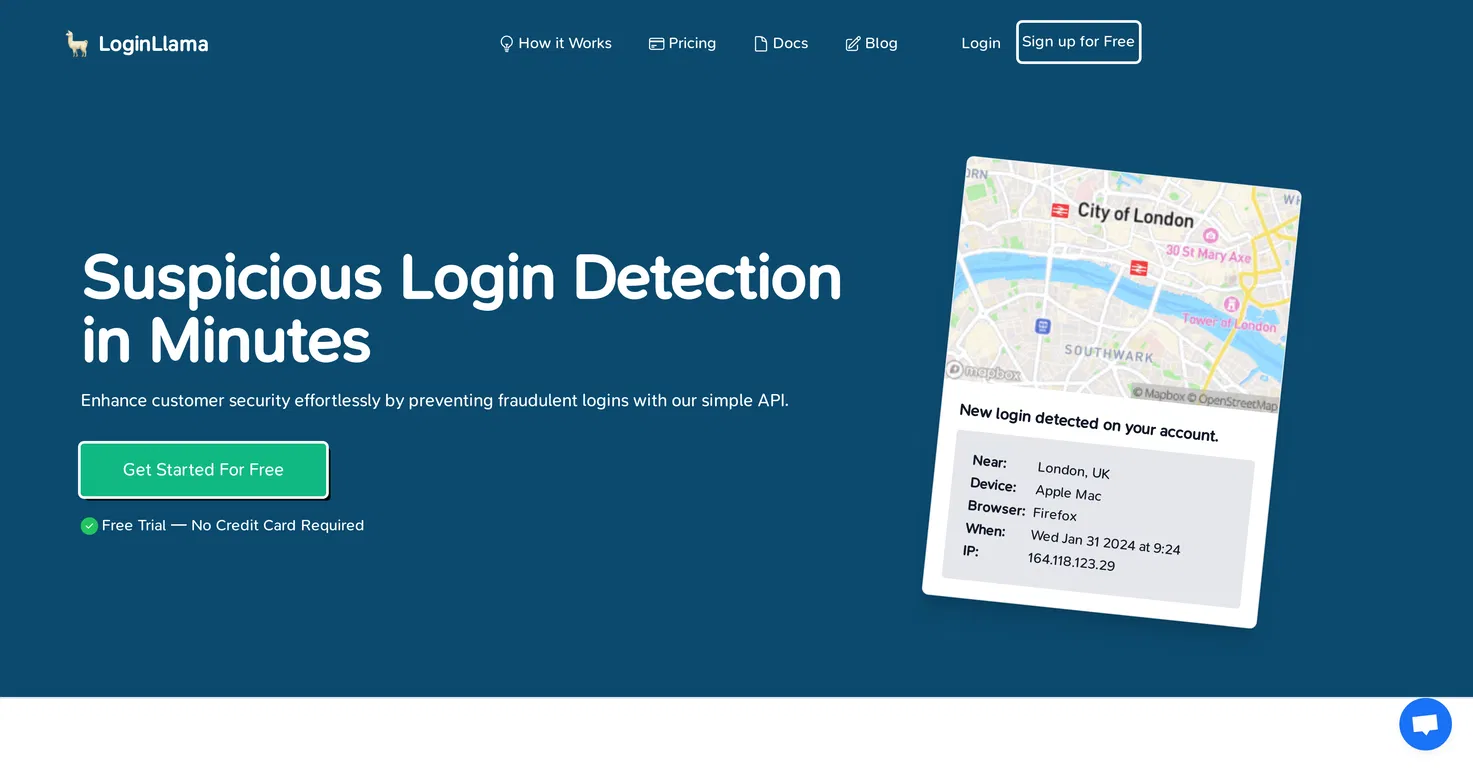1473x768 pixels.
Task: Click the LoginLlama brand name
Action: [153, 44]
